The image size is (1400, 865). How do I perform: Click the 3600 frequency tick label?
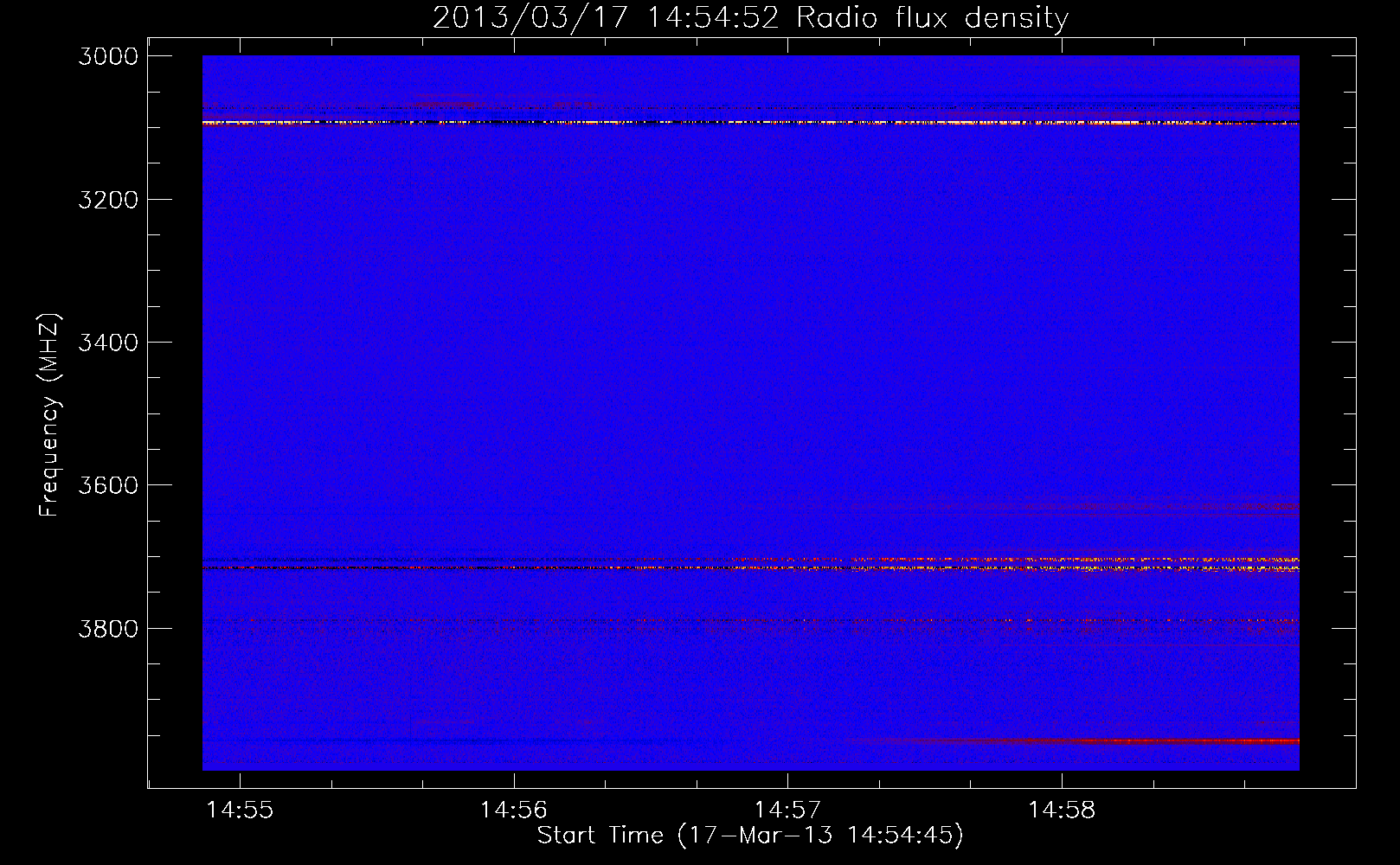click(108, 485)
